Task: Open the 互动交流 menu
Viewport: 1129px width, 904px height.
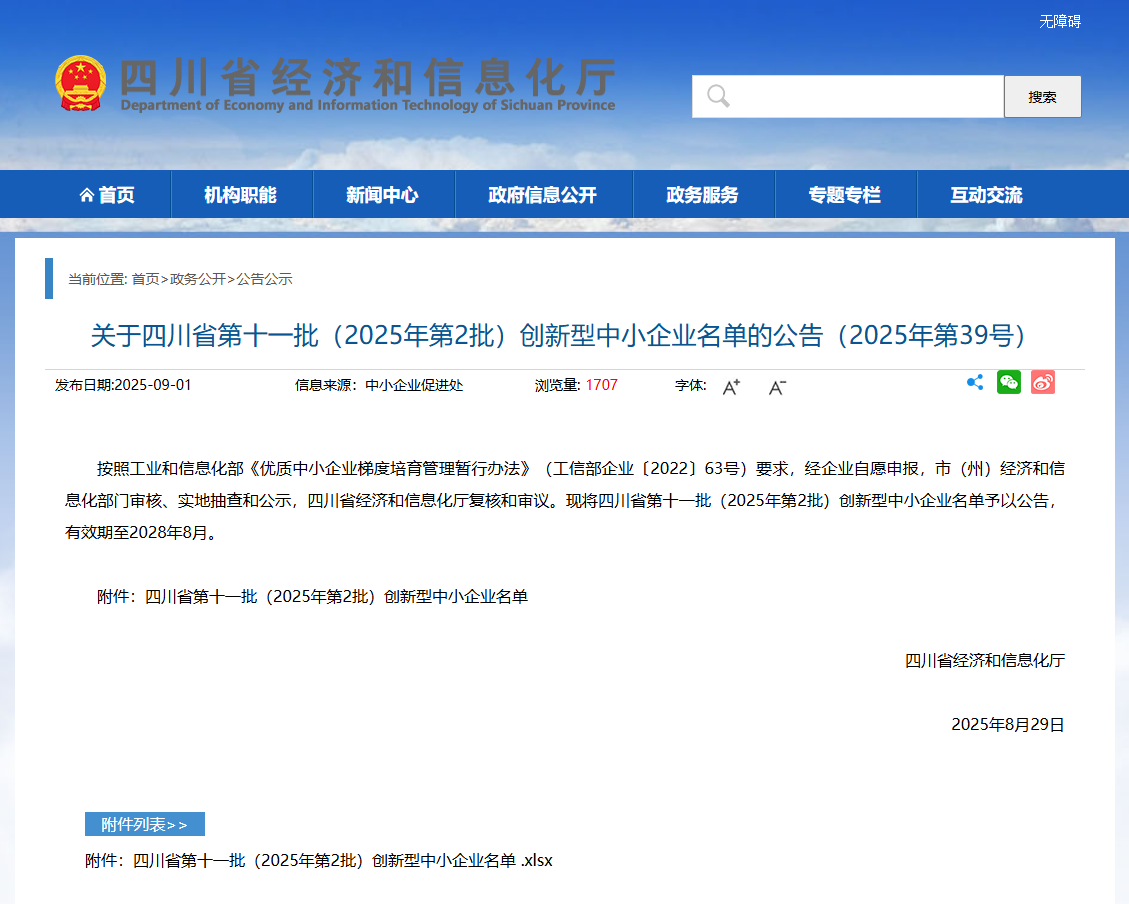Action: (x=987, y=194)
